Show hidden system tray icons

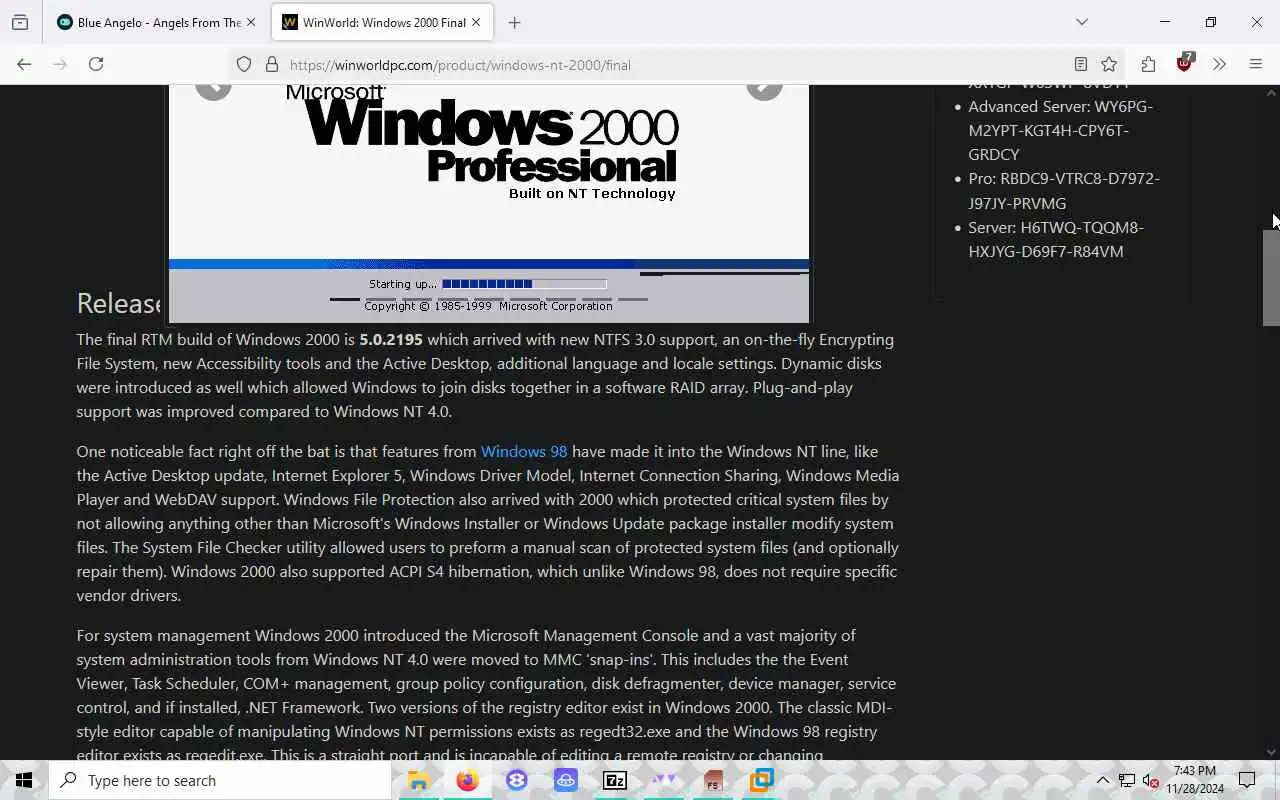(x=1102, y=780)
